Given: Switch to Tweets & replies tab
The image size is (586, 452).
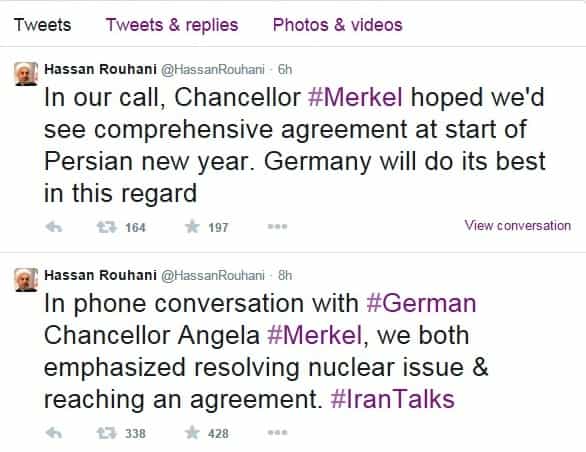Looking at the screenshot, I should [172, 25].
